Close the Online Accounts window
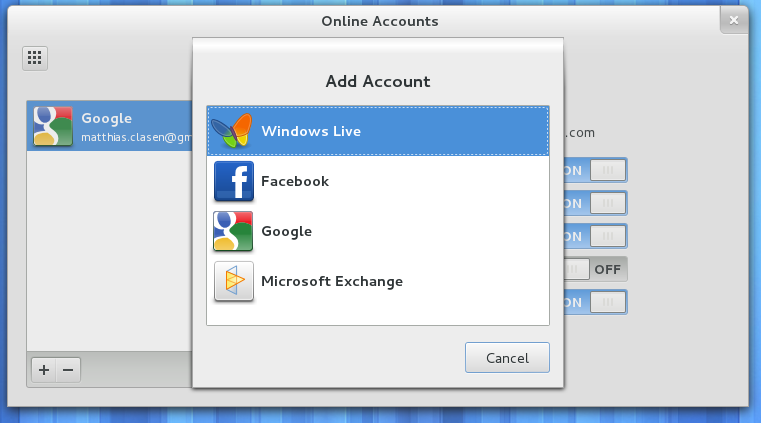Screen dimensions: 761x423 pyautogui.click(x=734, y=20)
